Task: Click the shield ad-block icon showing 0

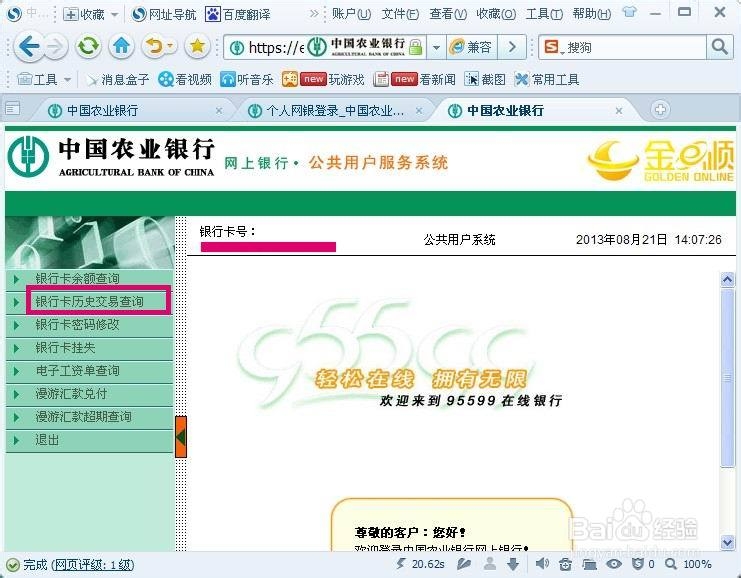Action: pyautogui.click(x=643, y=564)
